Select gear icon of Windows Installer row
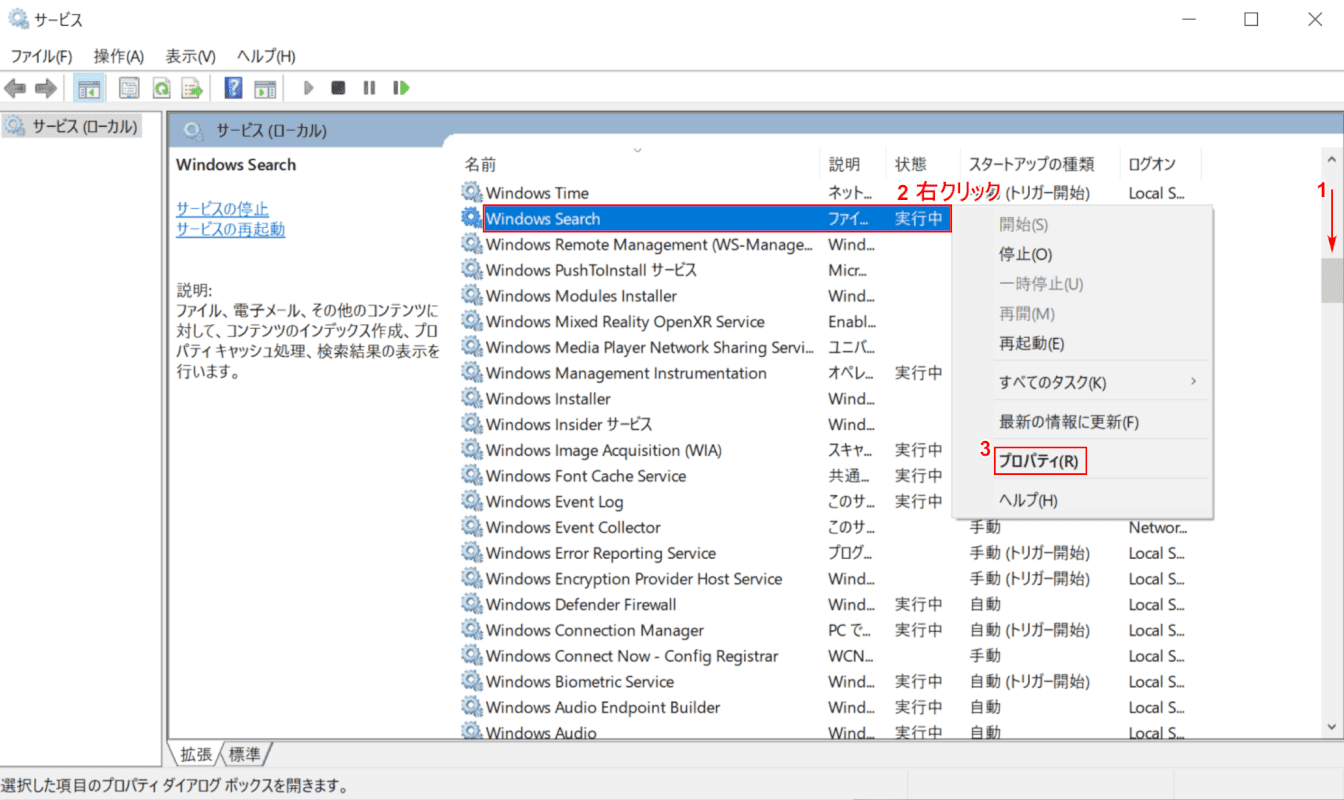Screen dimensions: 1344x800 coord(471,398)
